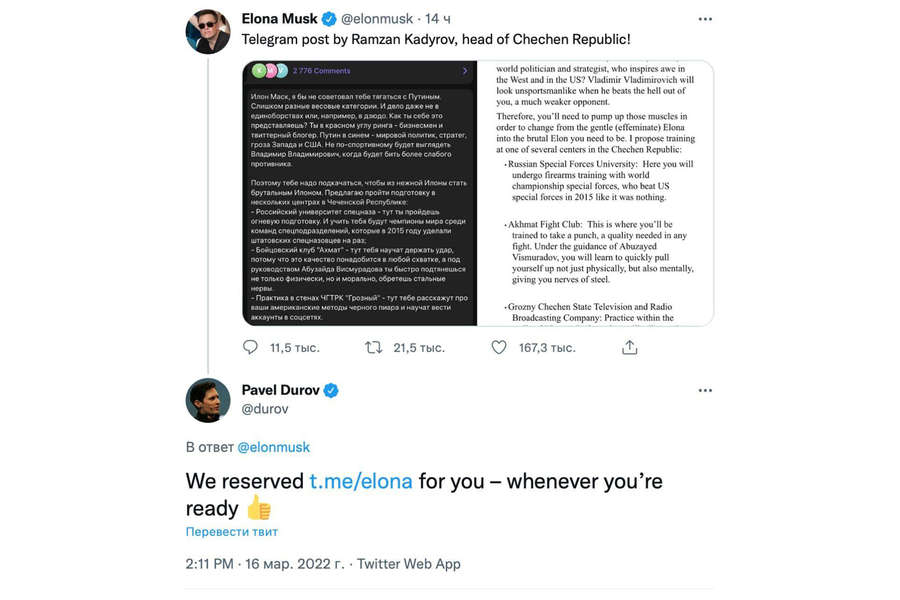900x600 pixels.
Task: Like the Telegram post tweet with heart icon
Action: coord(499,347)
